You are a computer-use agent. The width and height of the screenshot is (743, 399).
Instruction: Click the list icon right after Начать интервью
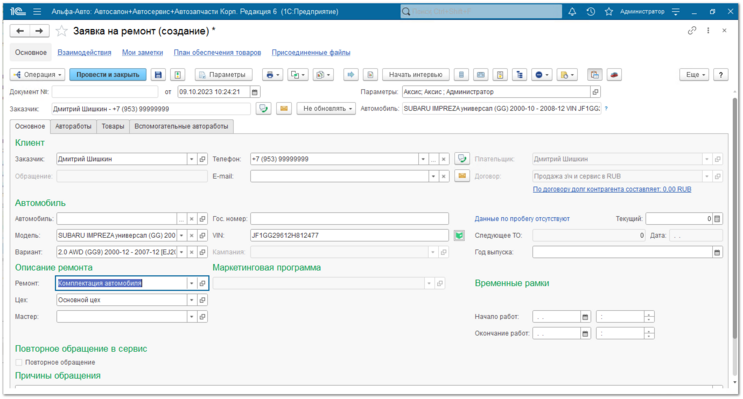(461, 75)
